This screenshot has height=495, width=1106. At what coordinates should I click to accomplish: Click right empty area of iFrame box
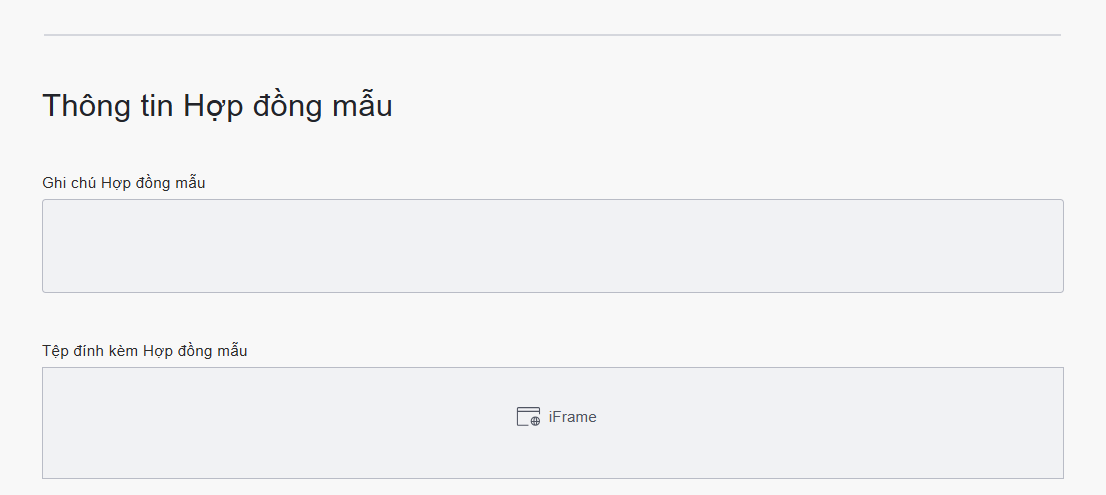(x=900, y=422)
